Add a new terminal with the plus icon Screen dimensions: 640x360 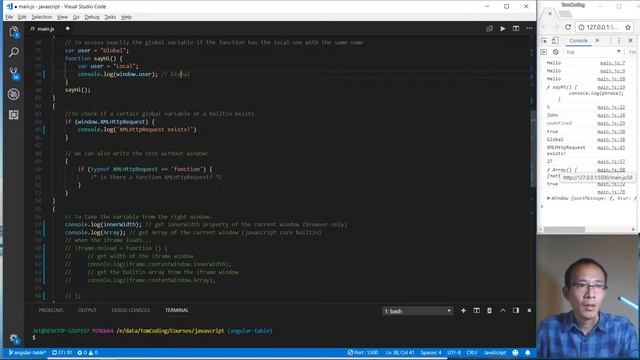coord(463,311)
